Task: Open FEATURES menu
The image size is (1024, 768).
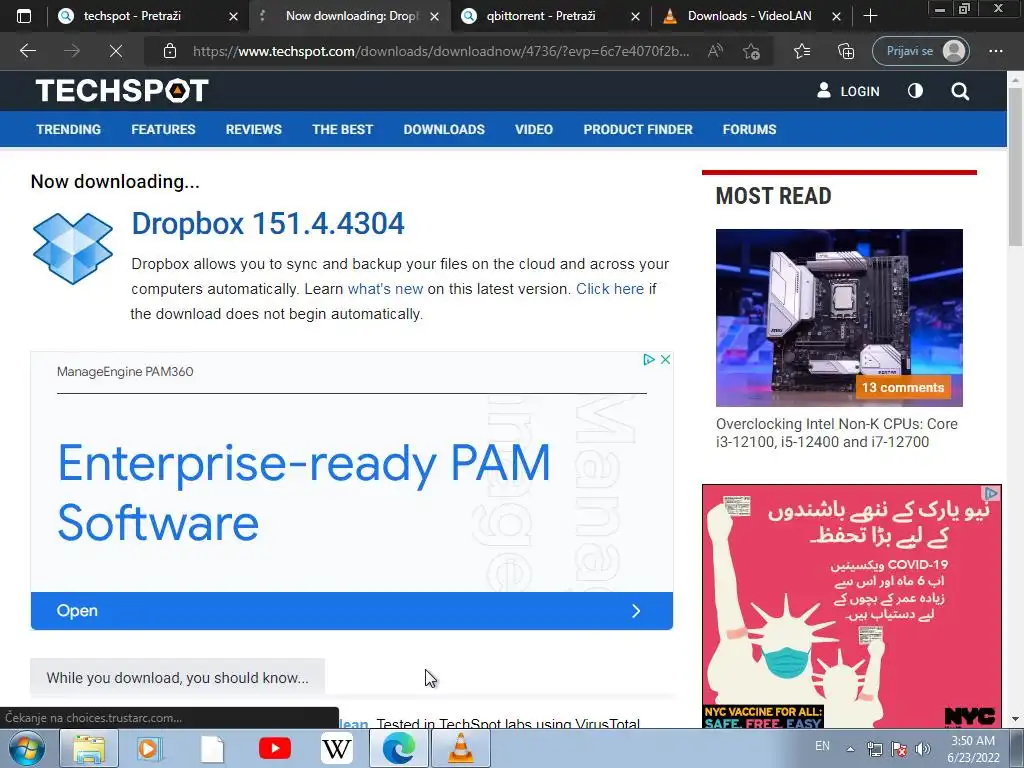Action: click(x=163, y=129)
